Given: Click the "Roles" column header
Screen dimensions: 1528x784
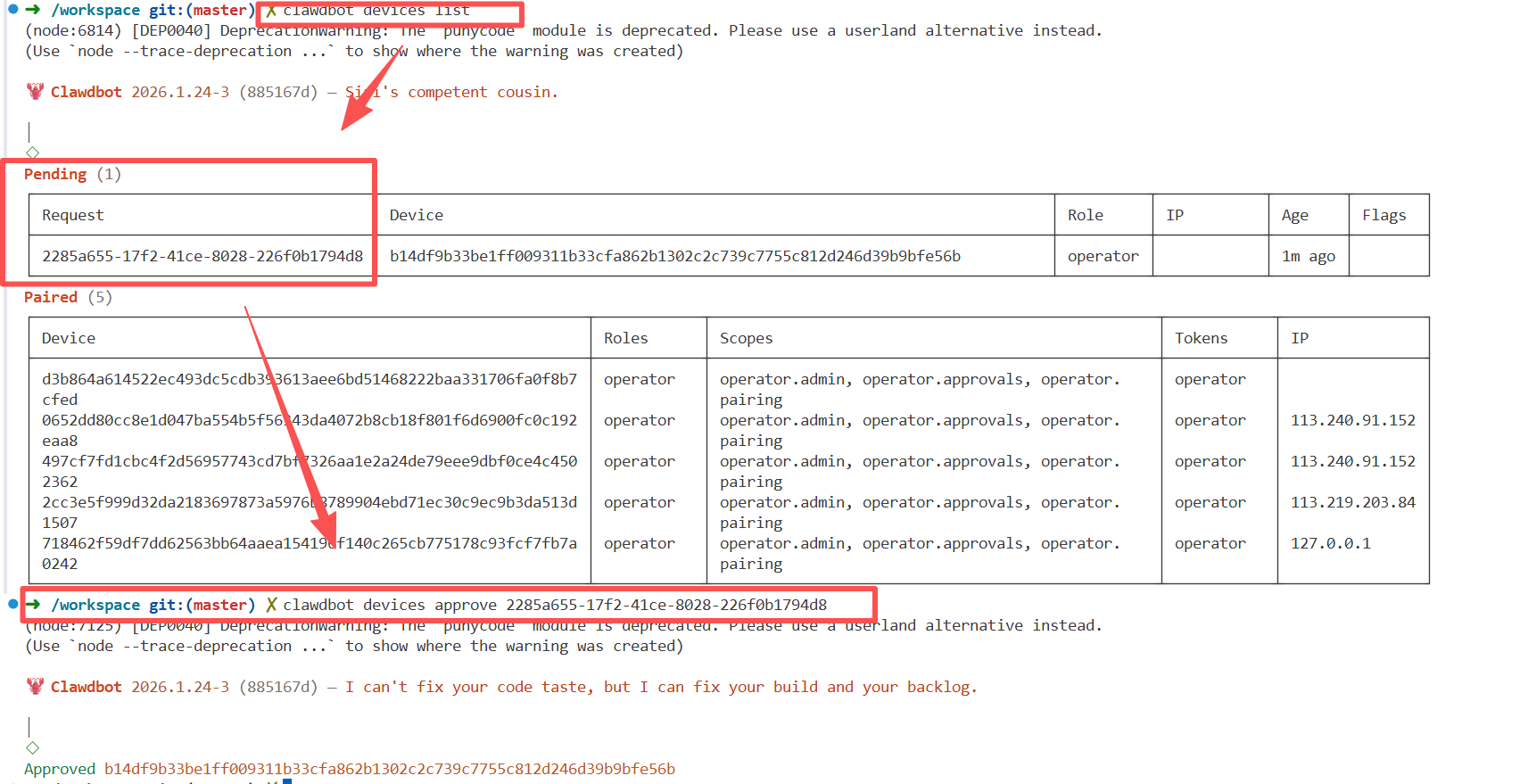Looking at the screenshot, I should pyautogui.click(x=626, y=338).
